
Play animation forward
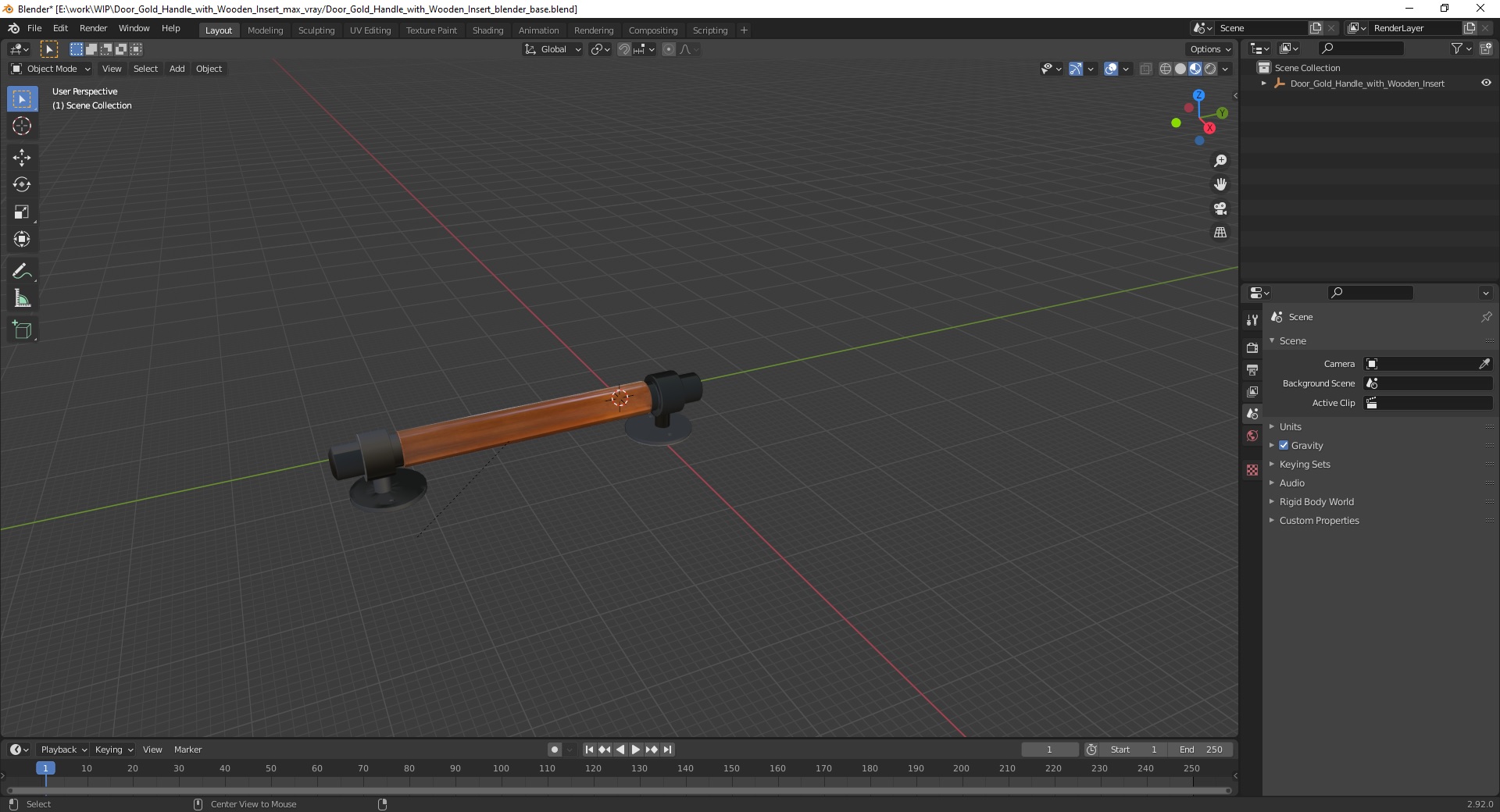pos(636,750)
